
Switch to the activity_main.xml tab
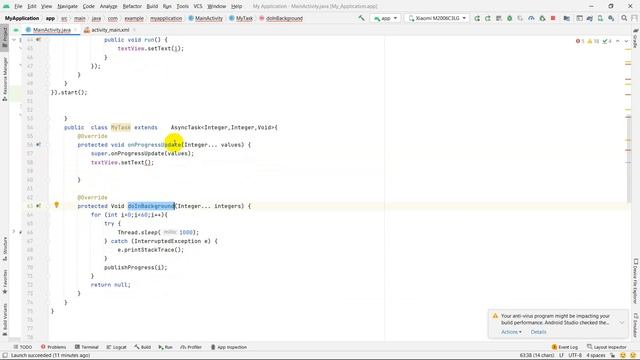point(110,30)
